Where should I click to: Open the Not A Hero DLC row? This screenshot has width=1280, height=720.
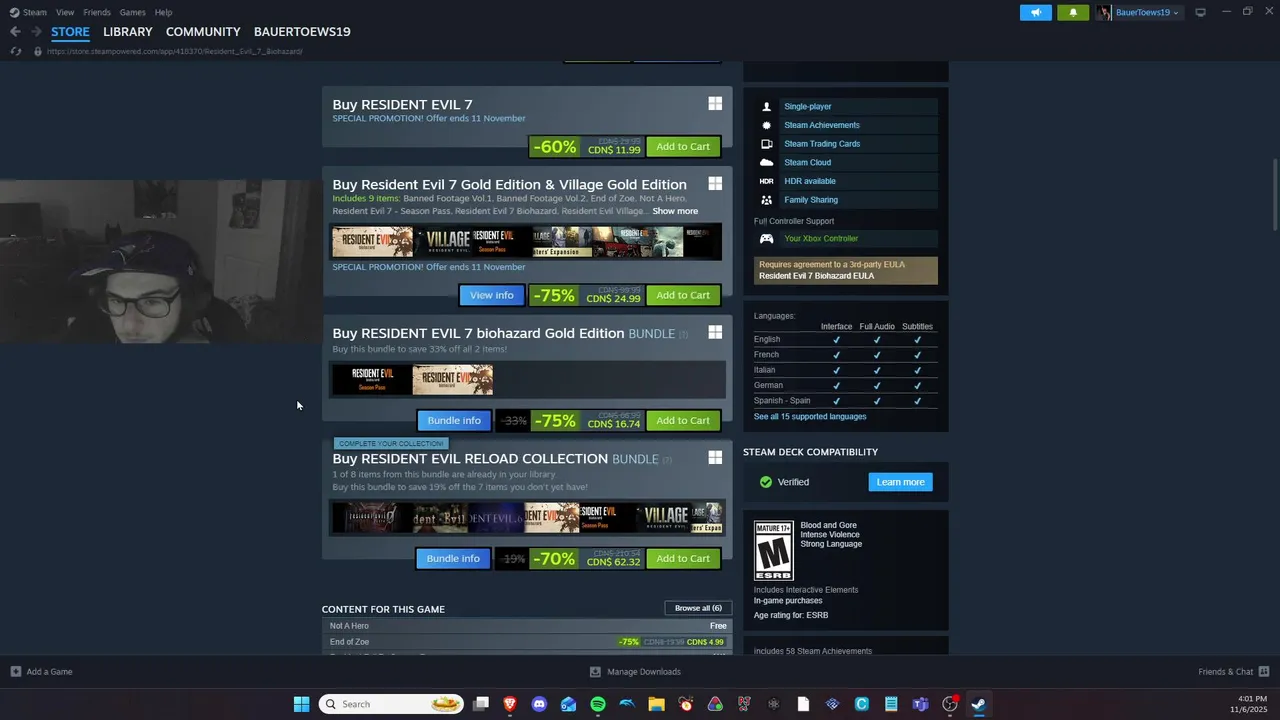tap(528, 626)
